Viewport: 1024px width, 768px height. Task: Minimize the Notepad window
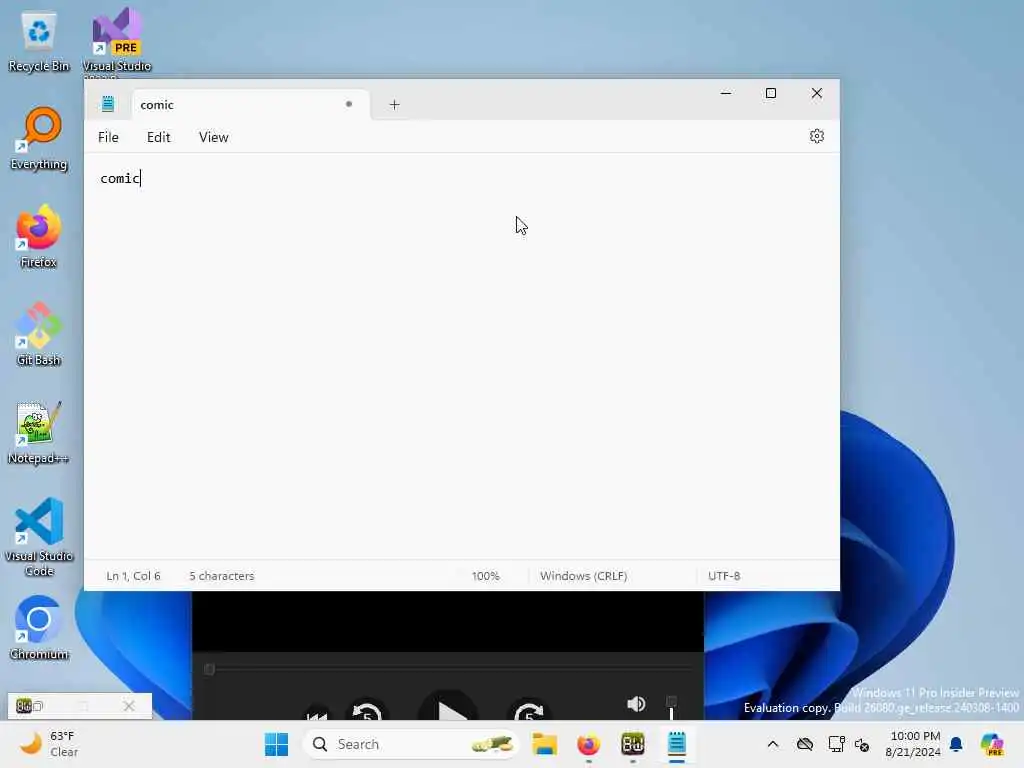tap(726, 93)
